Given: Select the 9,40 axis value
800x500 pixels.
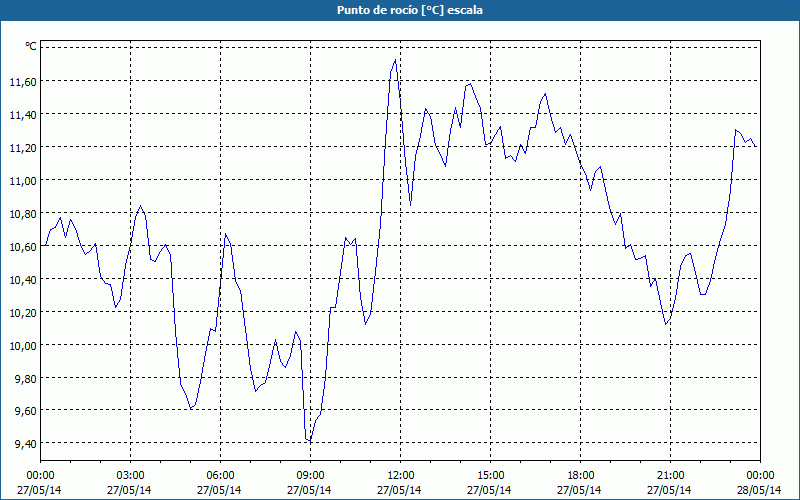Looking at the screenshot, I should tap(26, 444).
